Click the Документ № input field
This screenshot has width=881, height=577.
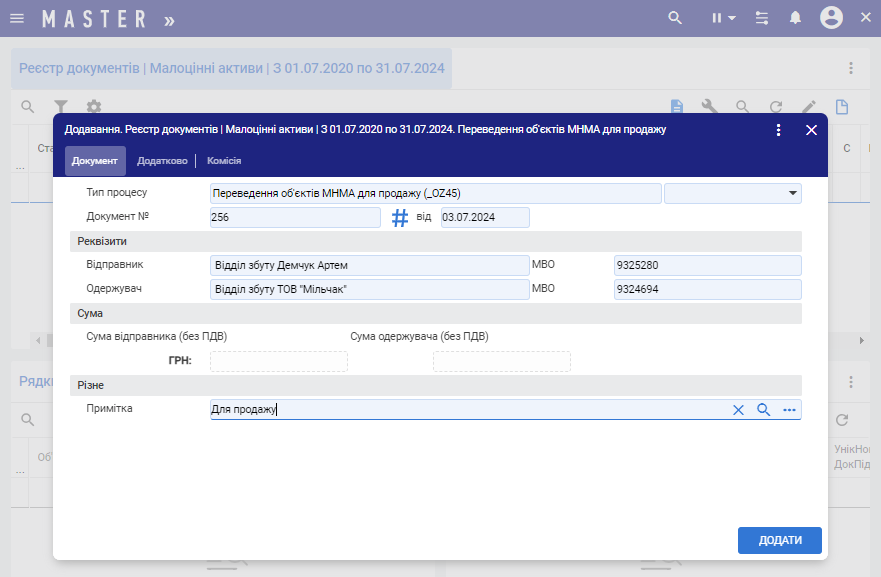(295, 218)
